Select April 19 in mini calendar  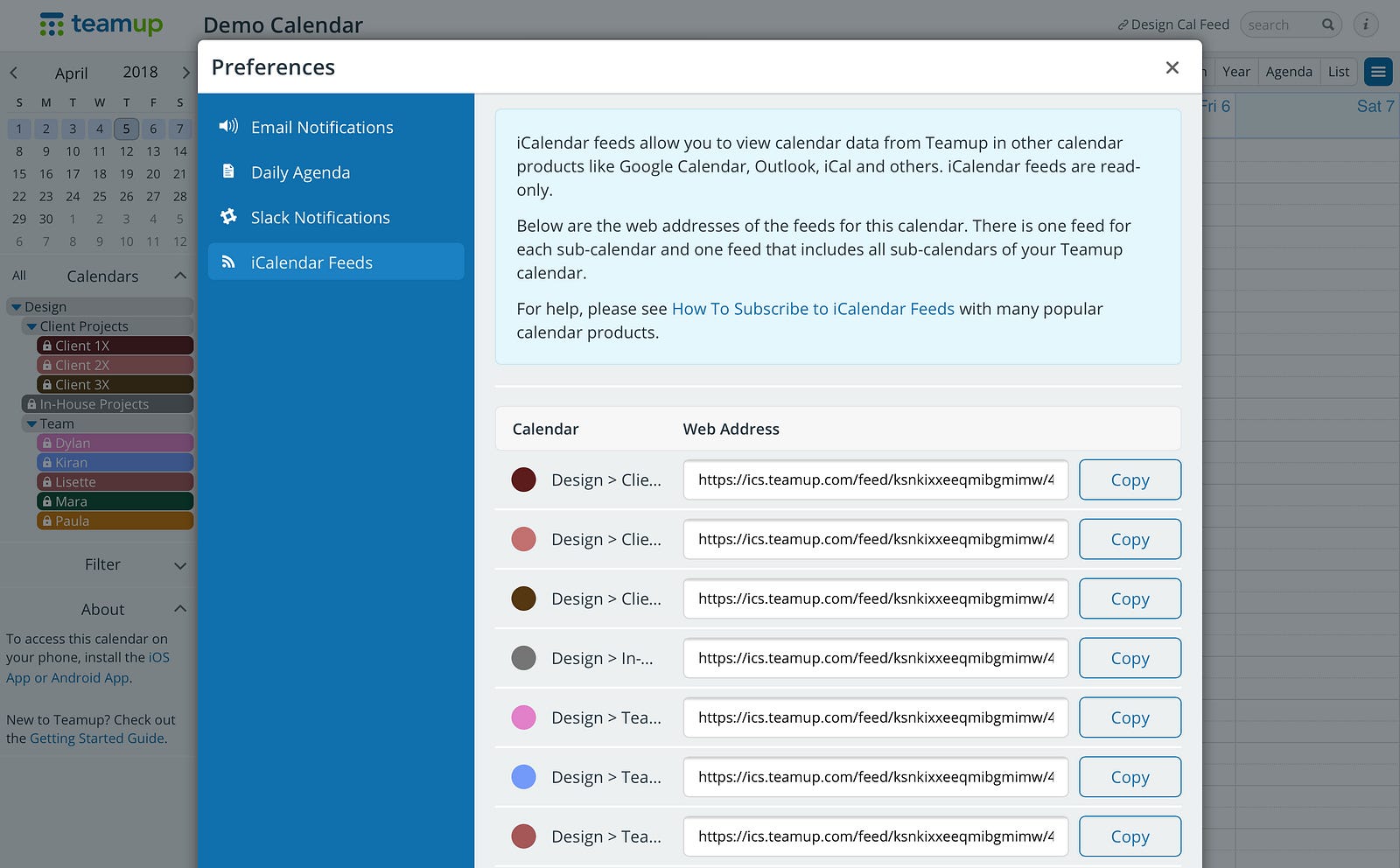126,174
